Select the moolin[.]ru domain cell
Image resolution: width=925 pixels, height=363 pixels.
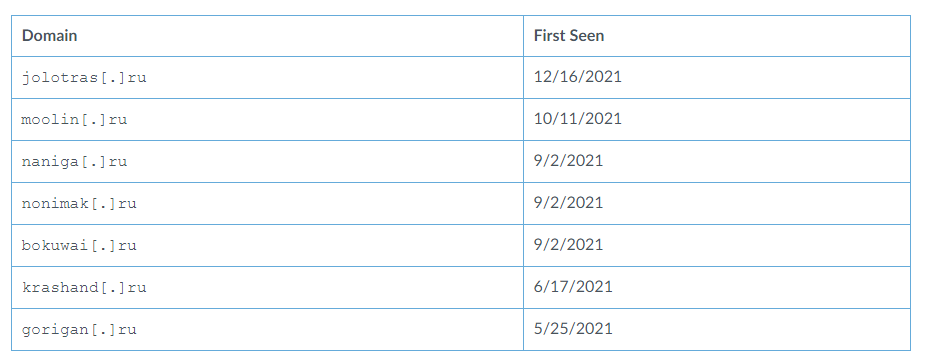[x=267, y=119]
